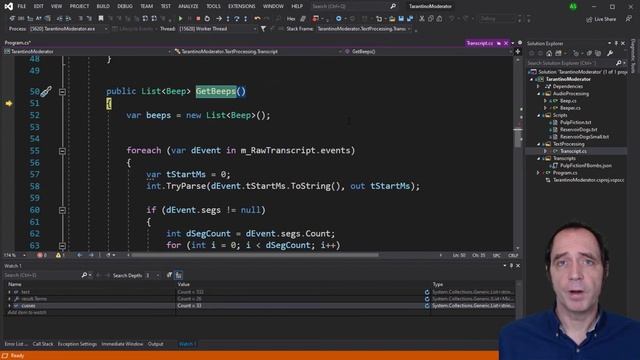Open the ANALYZE menu
640x360 pixels.
pyautogui.click(x=188, y=7)
